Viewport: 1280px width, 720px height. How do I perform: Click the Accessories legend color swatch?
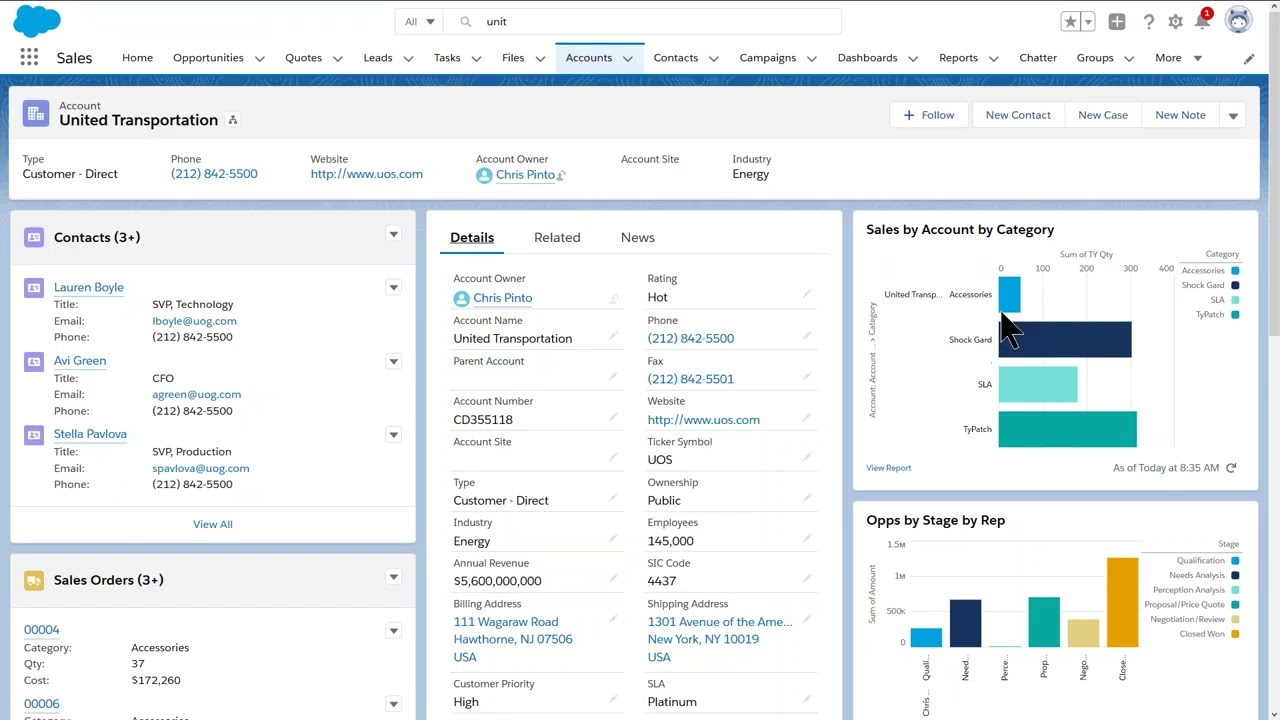(1236, 271)
